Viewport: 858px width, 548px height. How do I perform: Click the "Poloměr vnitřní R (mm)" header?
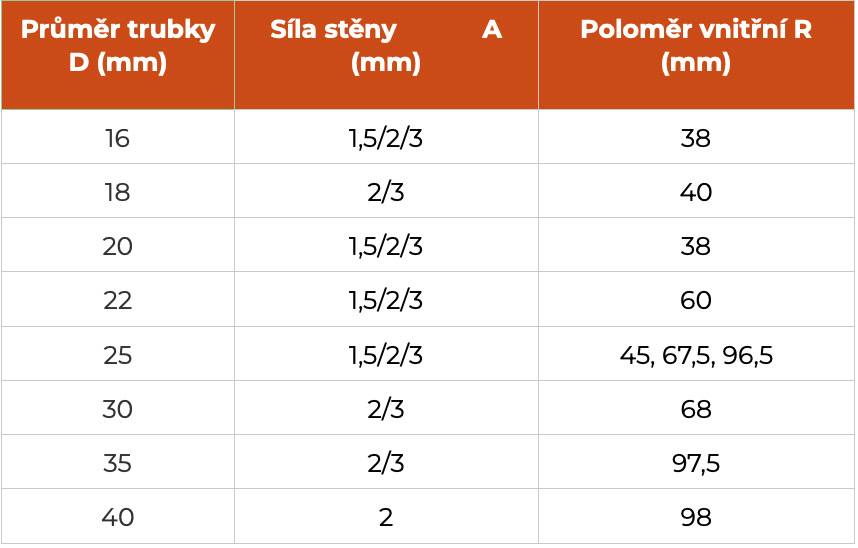(x=696, y=47)
